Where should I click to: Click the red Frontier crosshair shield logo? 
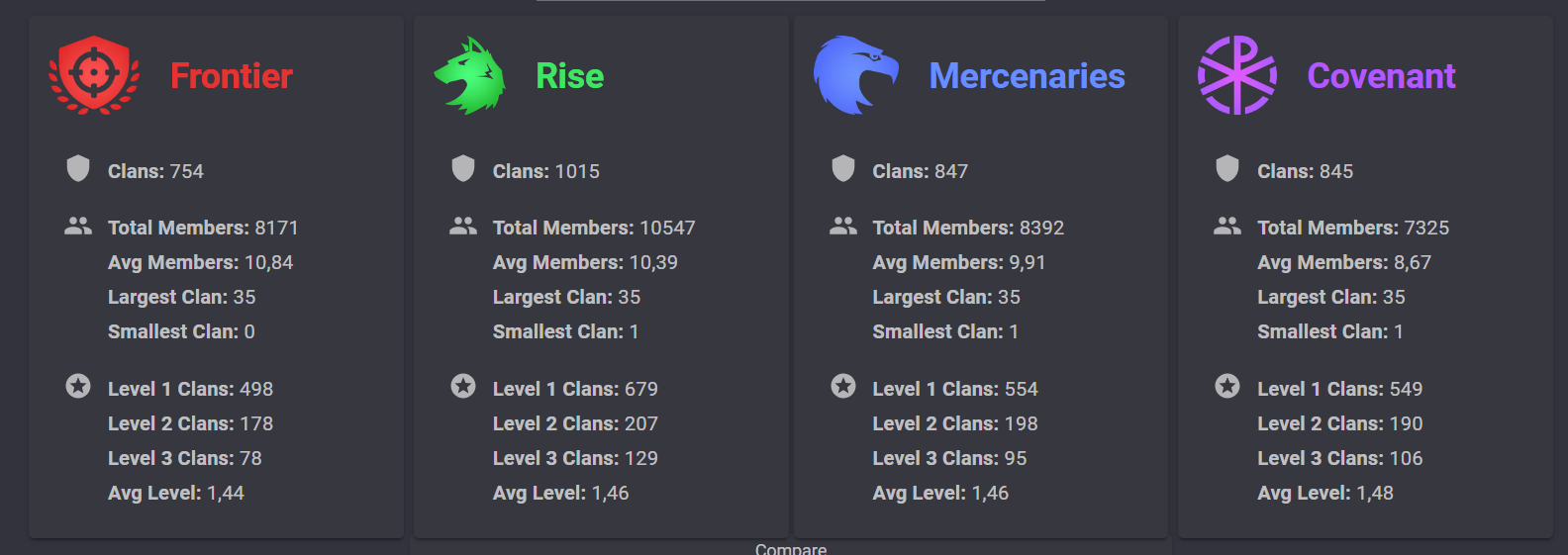pyautogui.click(x=94, y=75)
